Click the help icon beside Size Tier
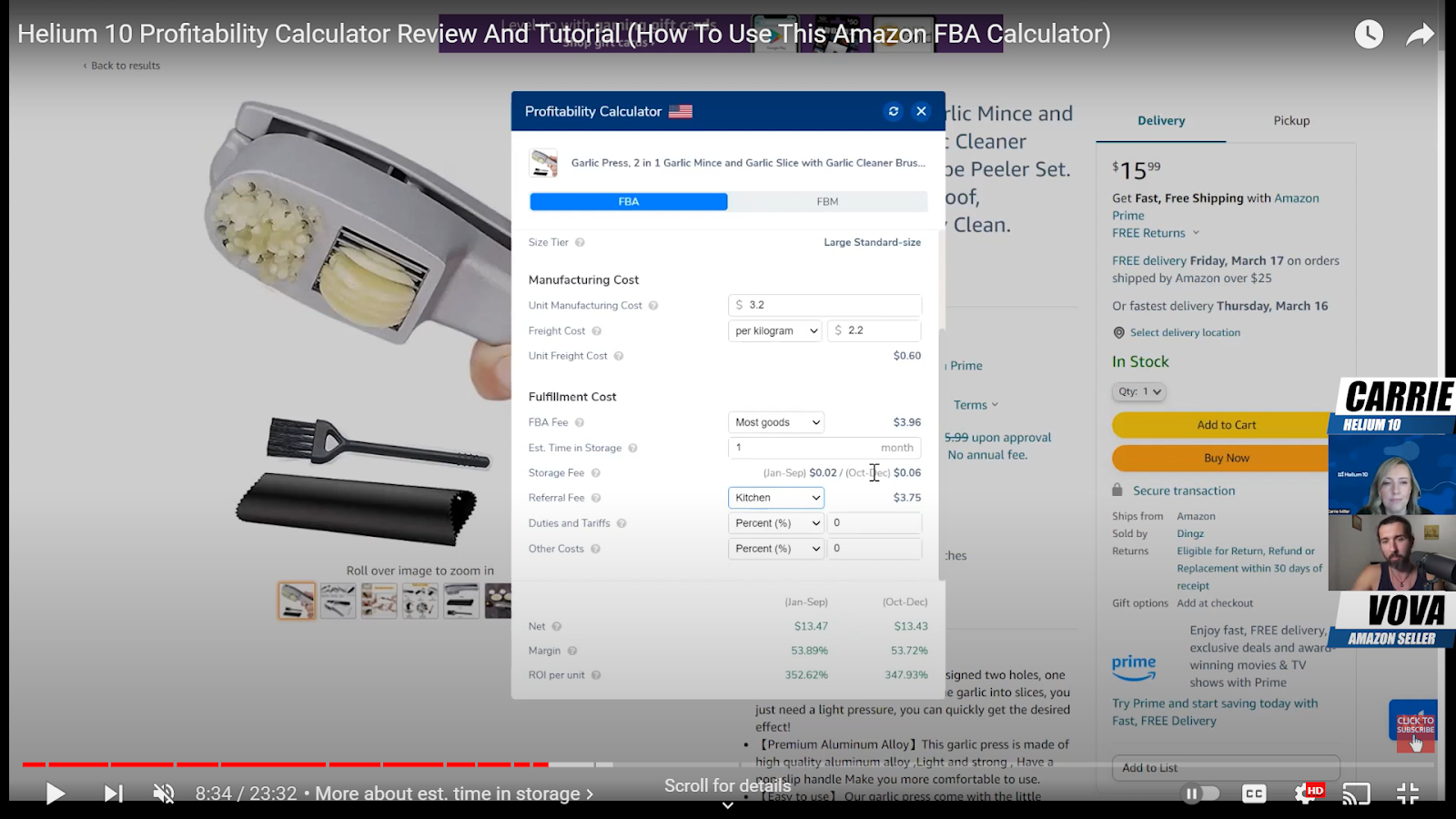This screenshot has height=819, width=1456. (x=580, y=242)
